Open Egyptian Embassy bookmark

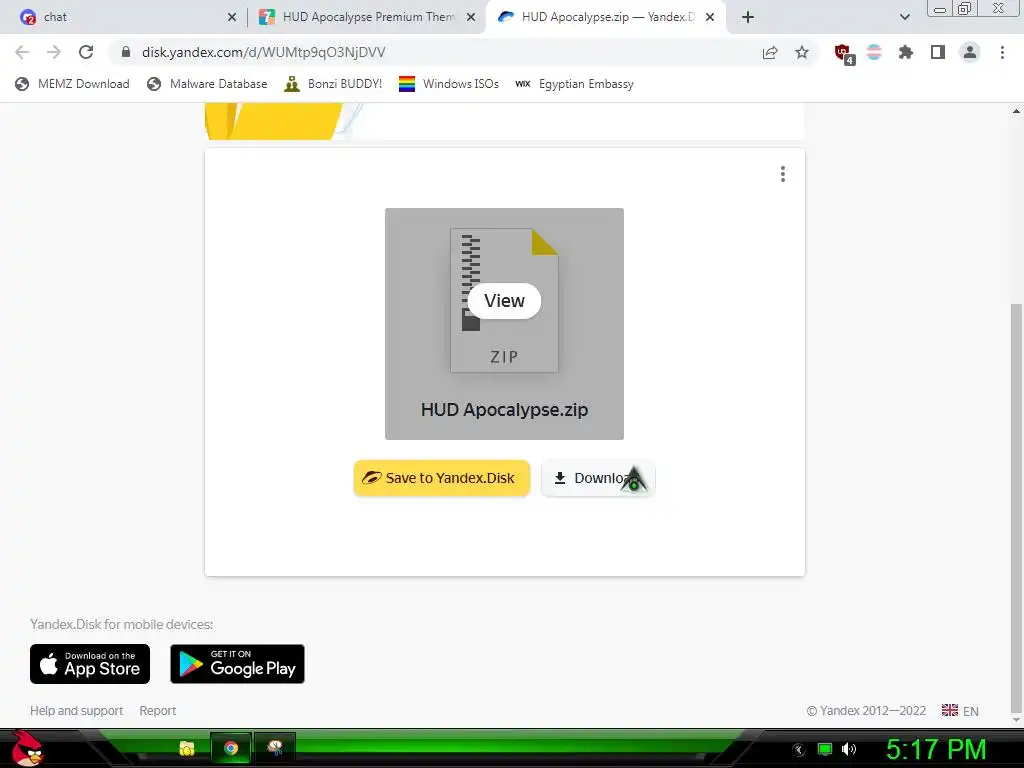click(x=574, y=84)
